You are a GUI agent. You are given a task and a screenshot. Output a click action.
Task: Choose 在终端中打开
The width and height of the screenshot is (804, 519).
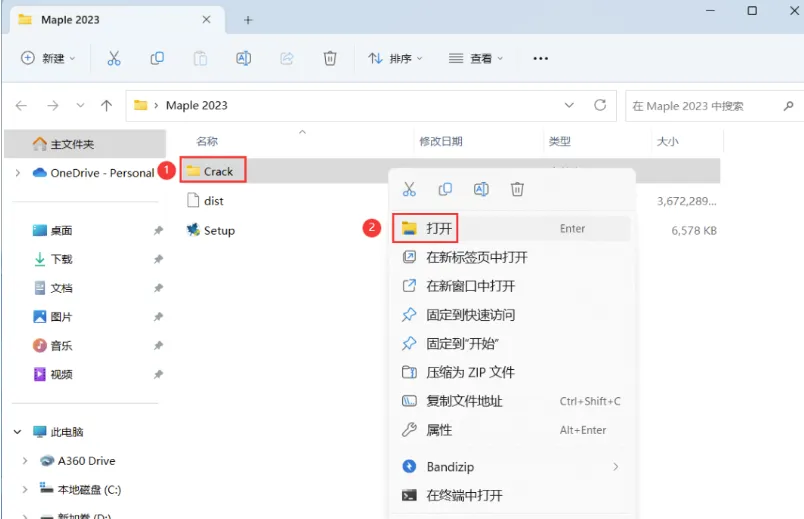[x=511, y=495]
